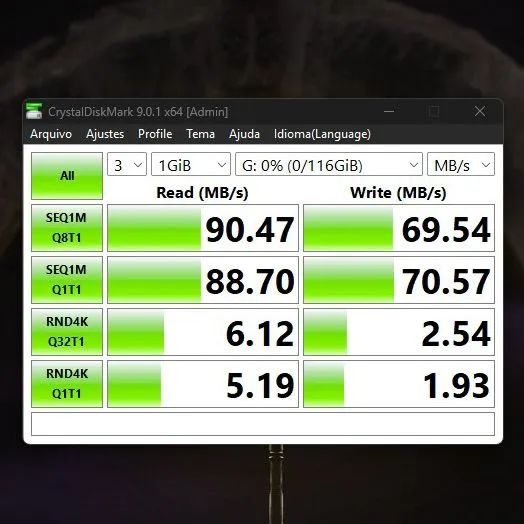
Task: Click the CrystalDiskMark app icon in title bar
Action: pos(34,111)
